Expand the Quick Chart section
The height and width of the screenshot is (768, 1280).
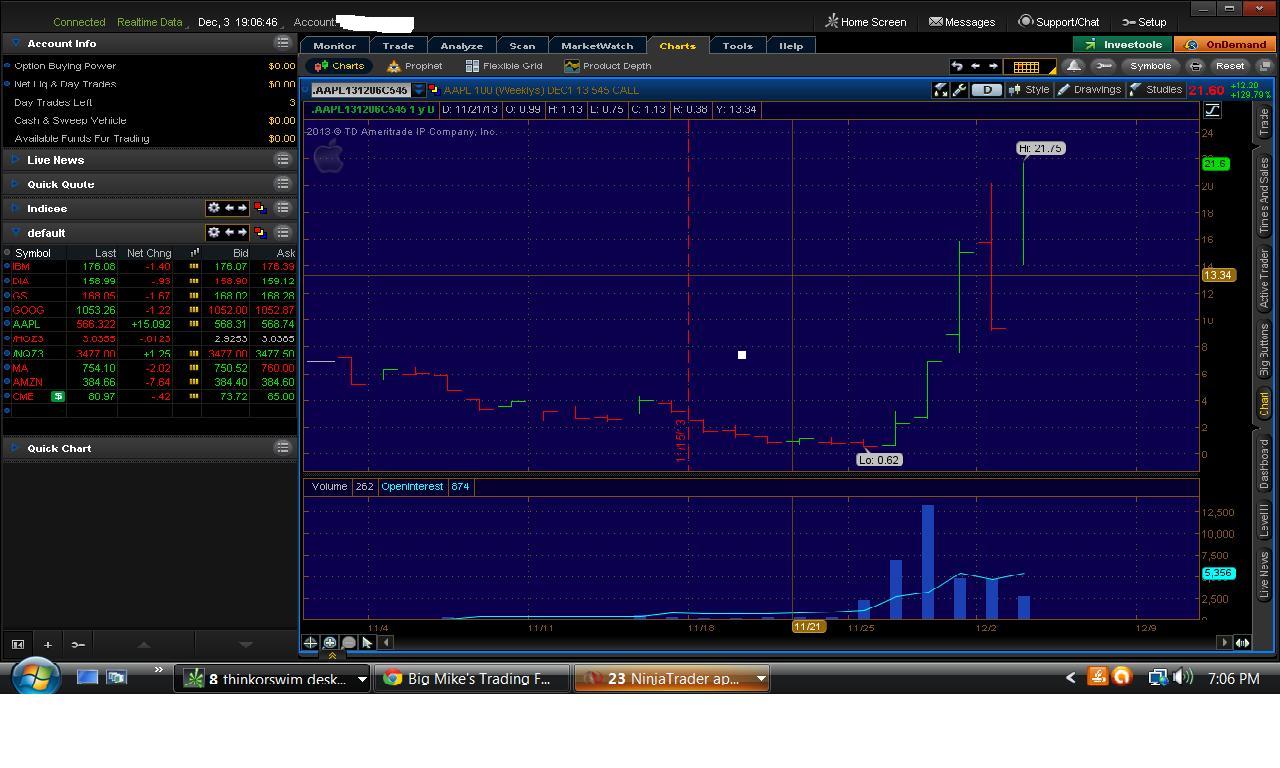[x=16, y=448]
